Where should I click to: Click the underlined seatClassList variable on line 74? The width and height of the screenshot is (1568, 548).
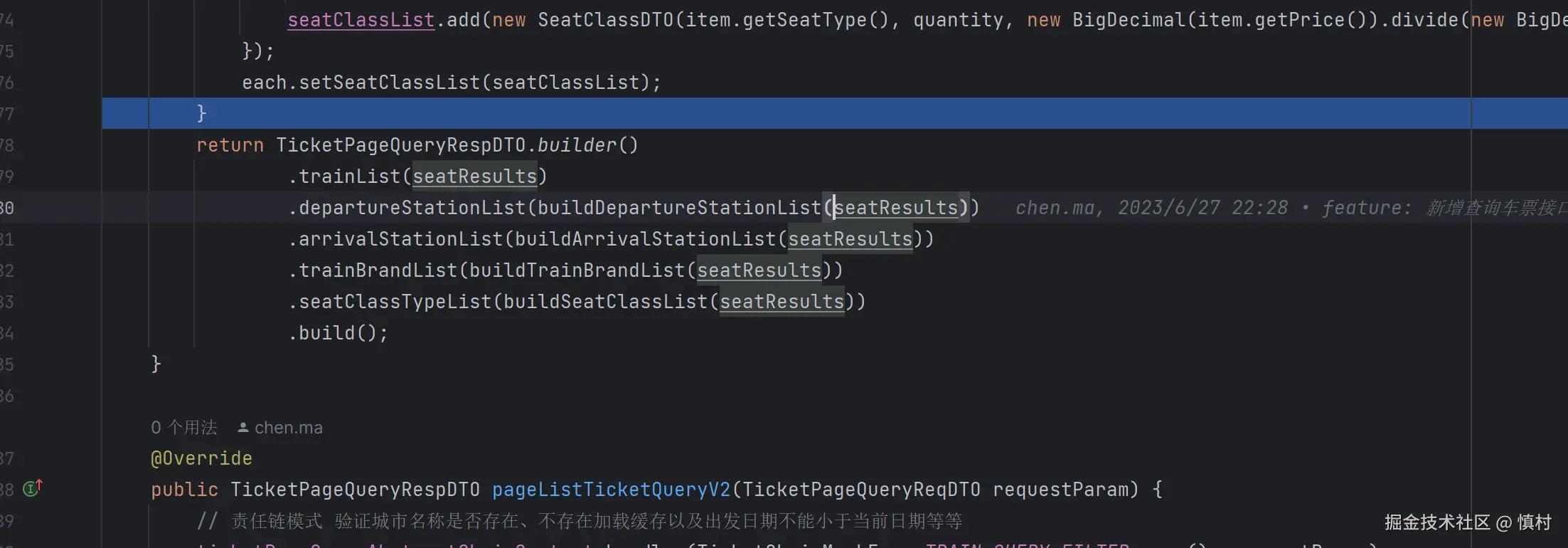(x=361, y=20)
